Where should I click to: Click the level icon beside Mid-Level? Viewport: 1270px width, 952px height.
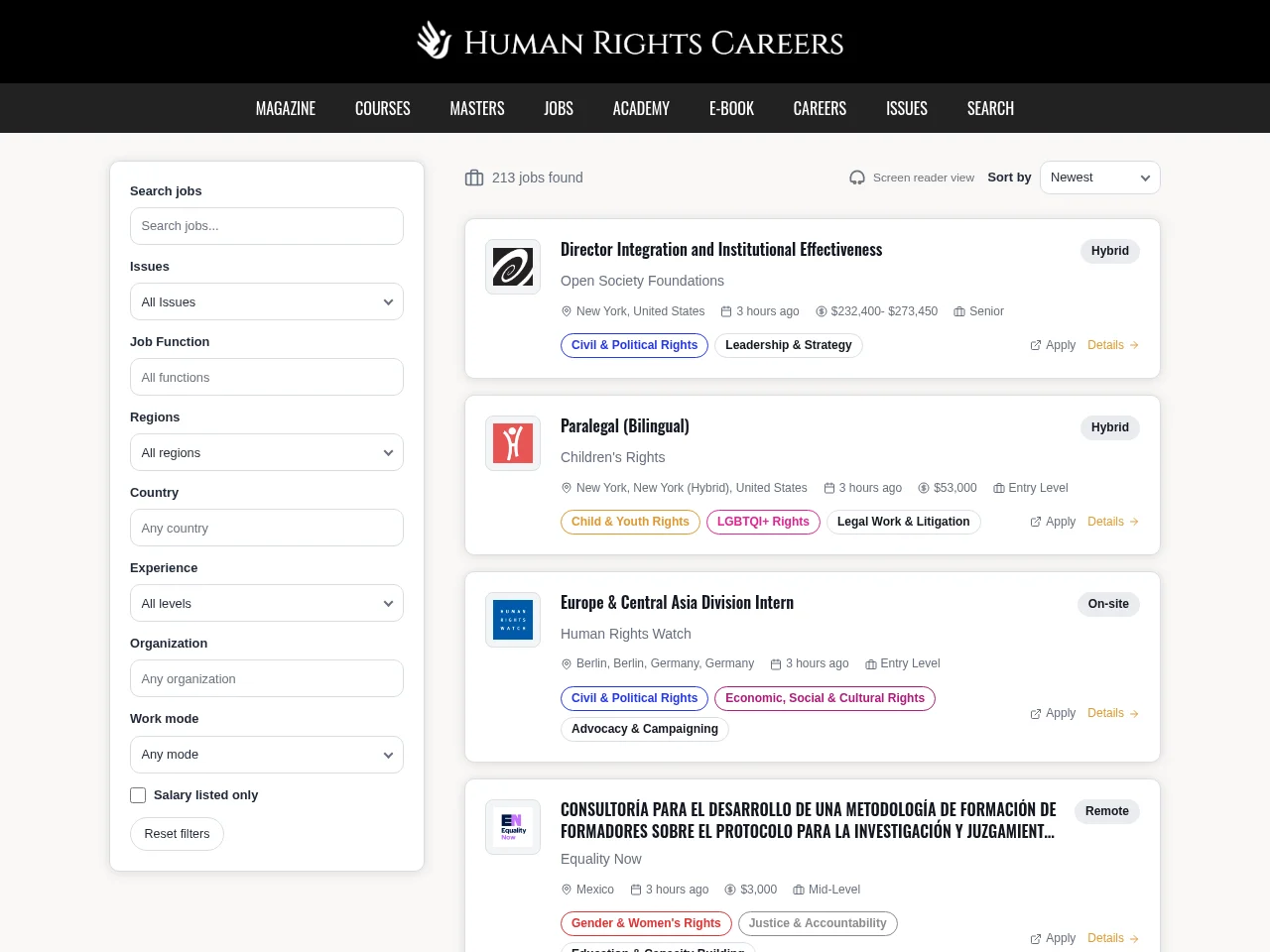[799, 890]
